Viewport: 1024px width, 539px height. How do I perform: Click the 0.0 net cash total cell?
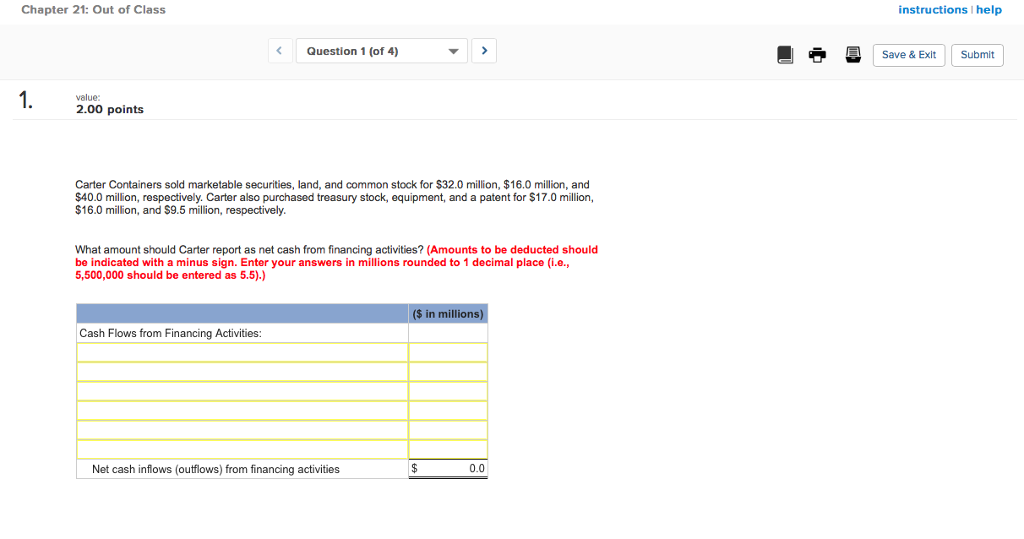(x=448, y=468)
